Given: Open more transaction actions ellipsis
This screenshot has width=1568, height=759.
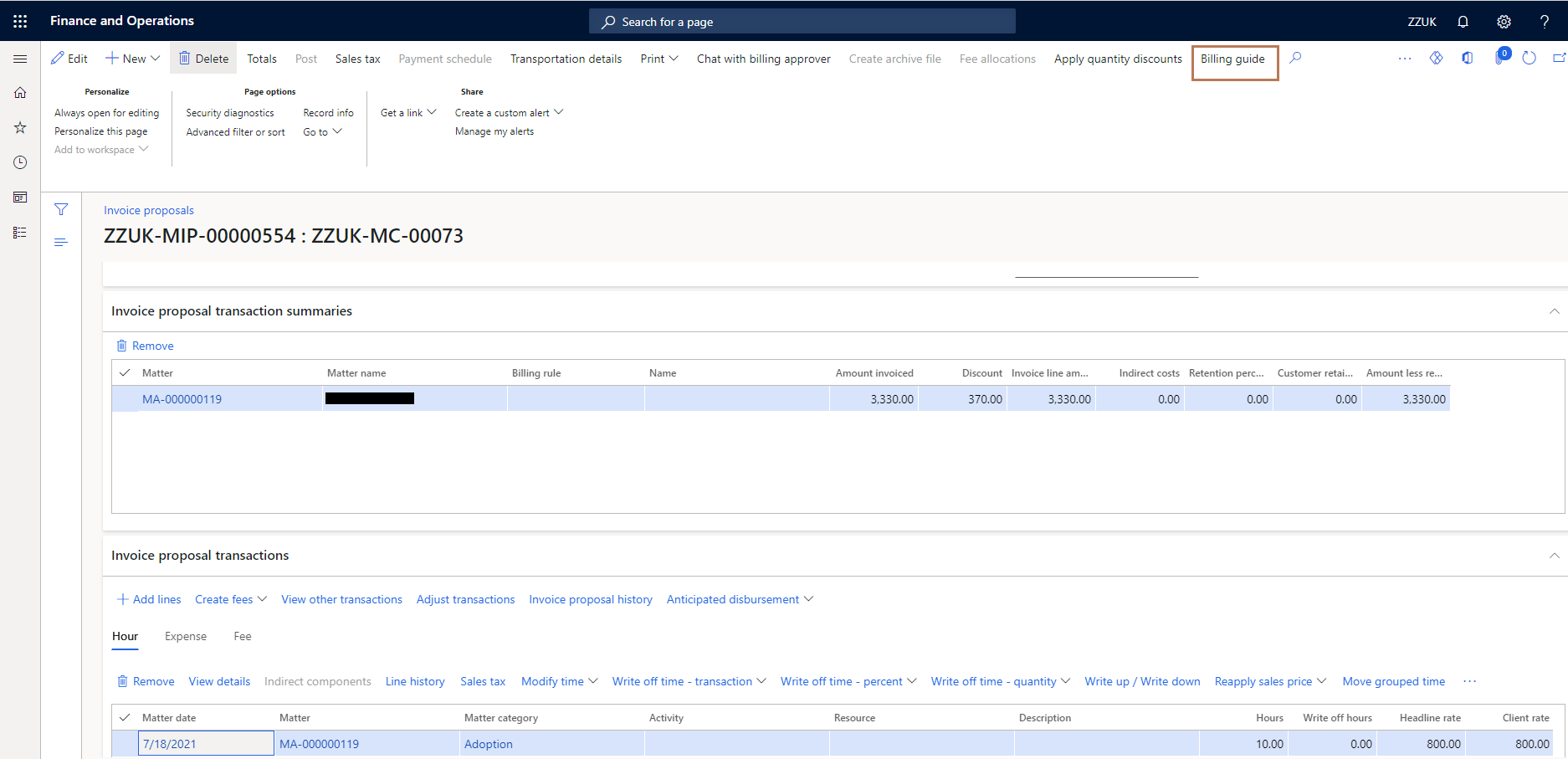Looking at the screenshot, I should click(1469, 681).
